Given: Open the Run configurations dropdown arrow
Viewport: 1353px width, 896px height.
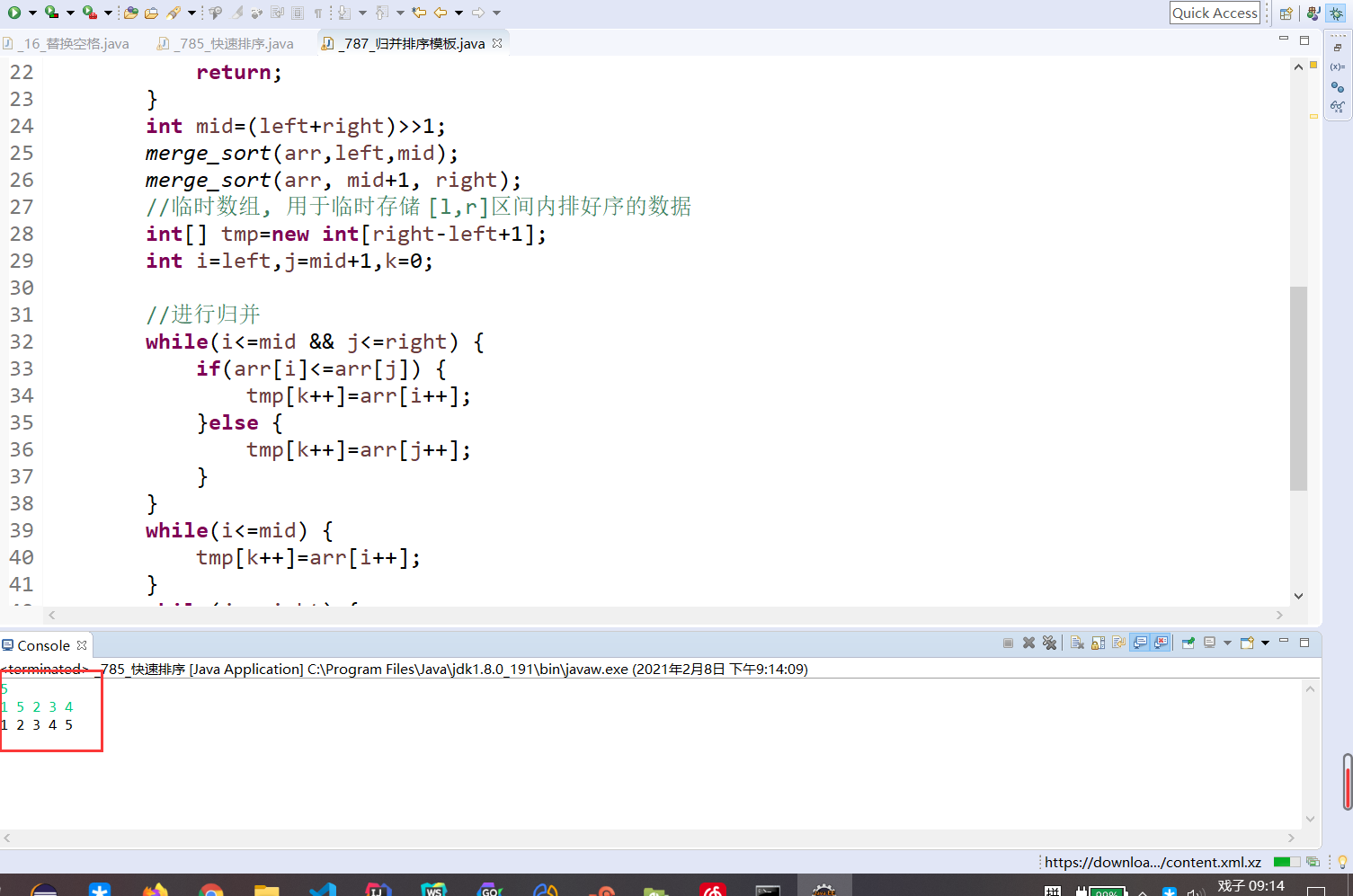Looking at the screenshot, I should [33, 14].
